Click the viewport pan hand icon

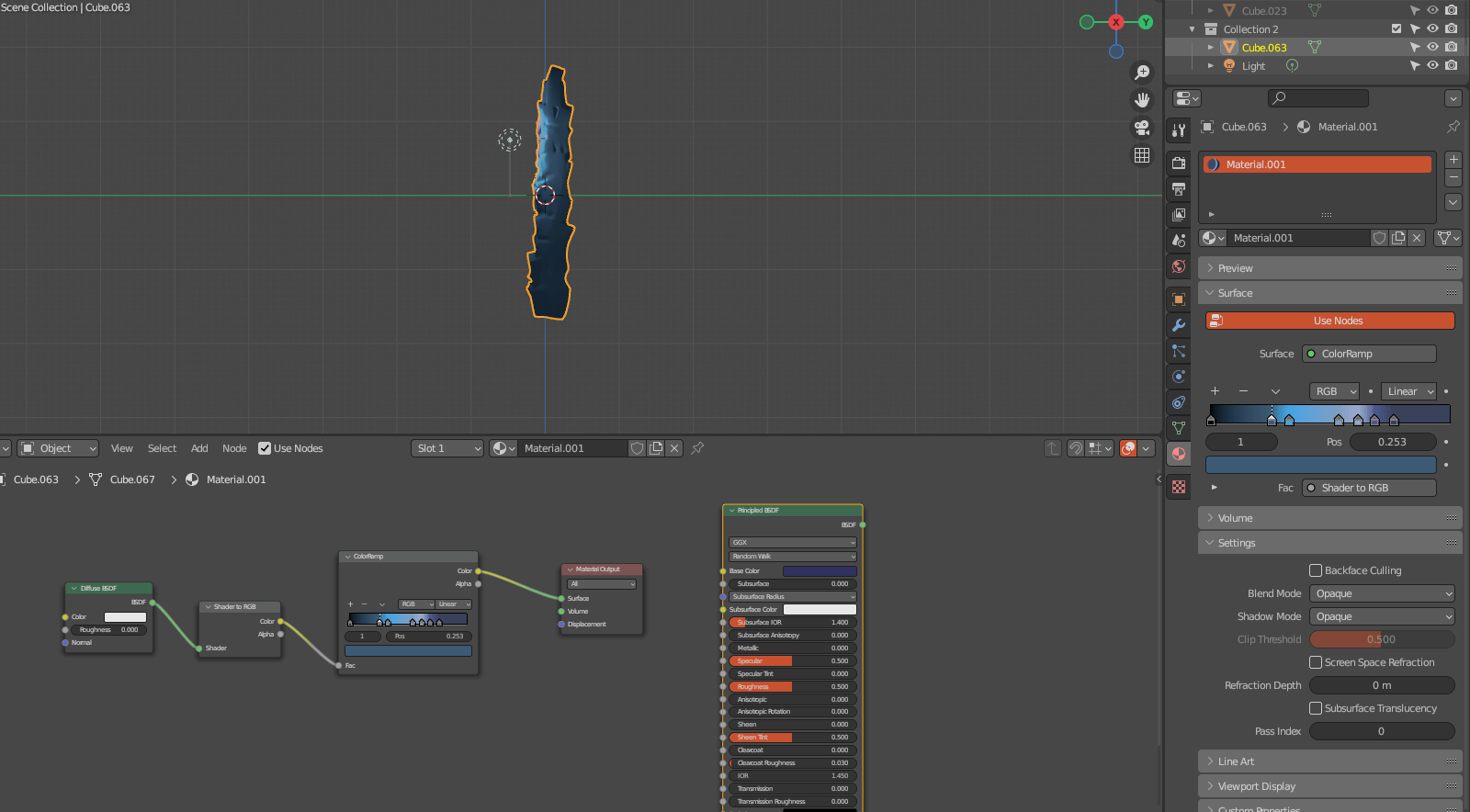point(1142,100)
